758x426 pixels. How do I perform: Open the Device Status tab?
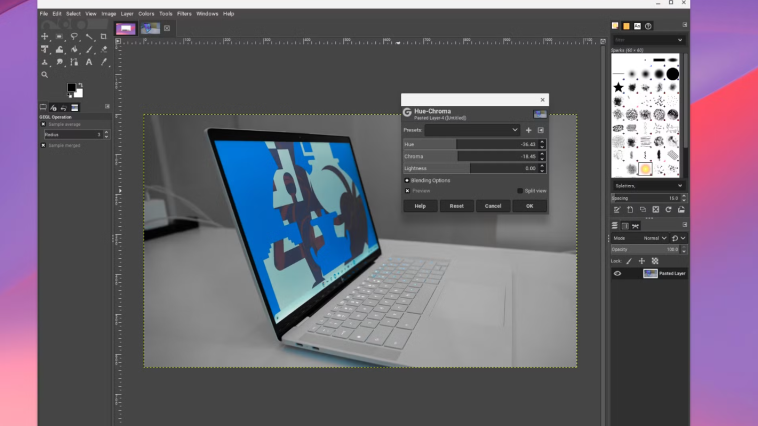tap(53, 107)
